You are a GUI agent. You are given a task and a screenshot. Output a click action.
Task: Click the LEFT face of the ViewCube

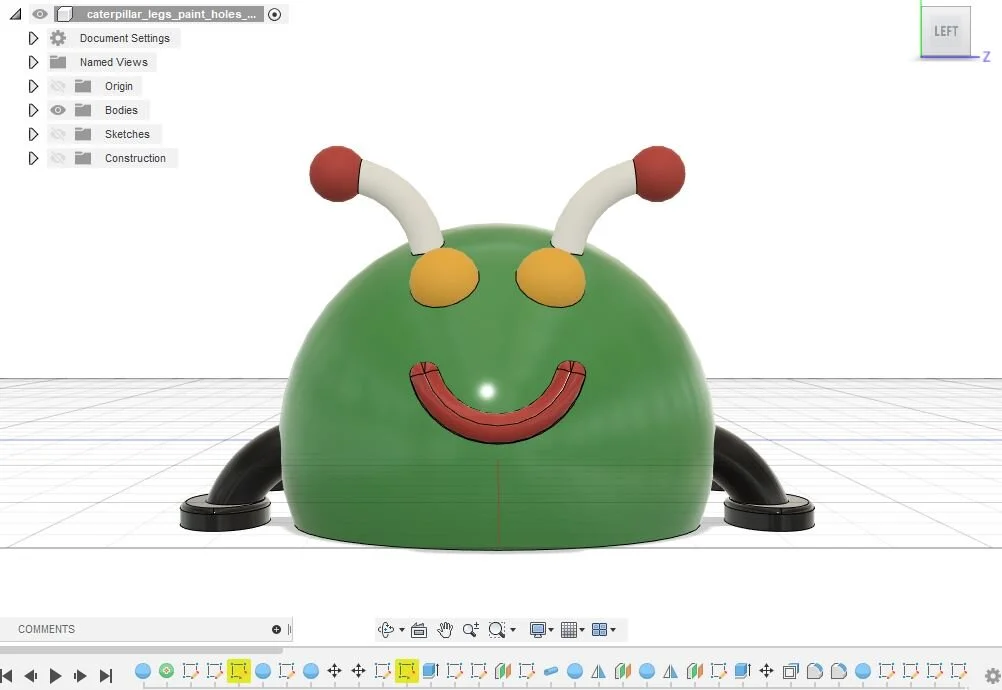(946, 31)
